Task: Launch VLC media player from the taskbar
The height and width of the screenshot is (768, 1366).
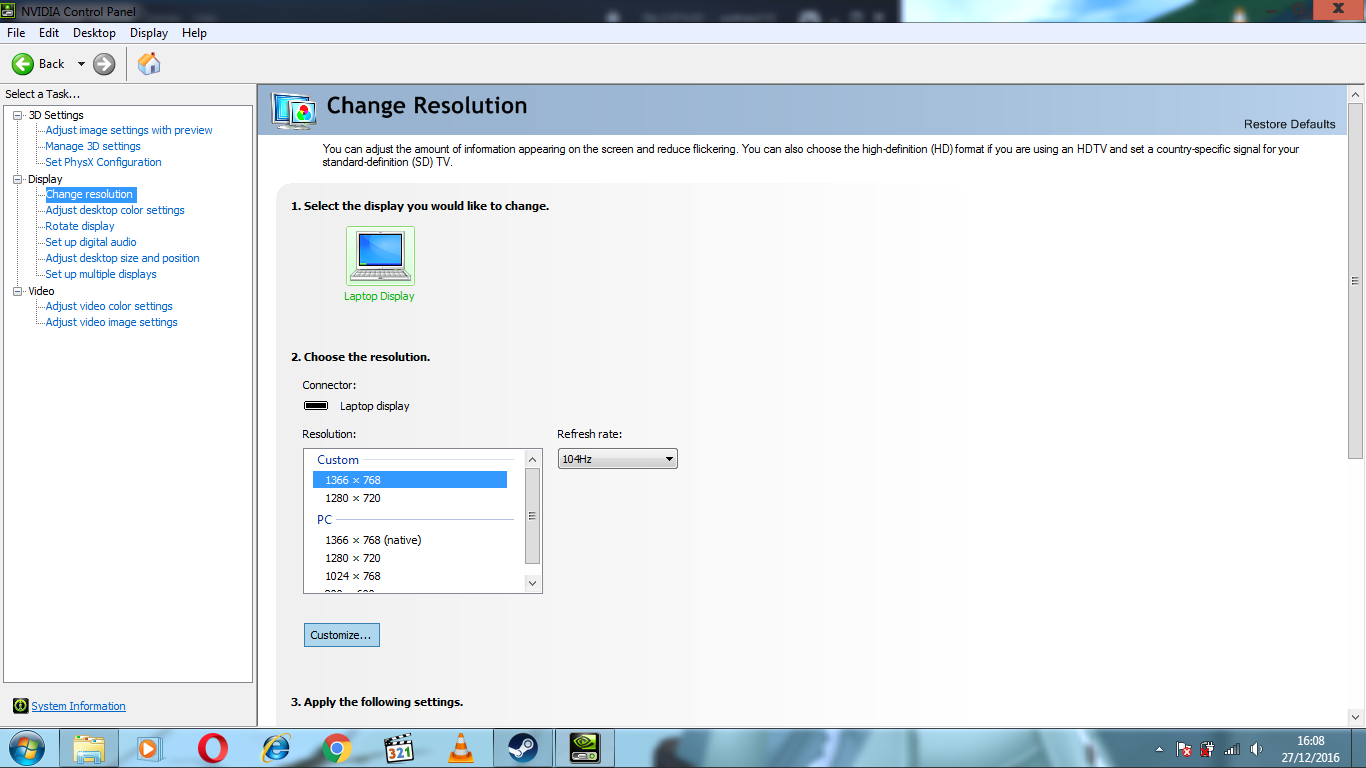Action: (460, 748)
